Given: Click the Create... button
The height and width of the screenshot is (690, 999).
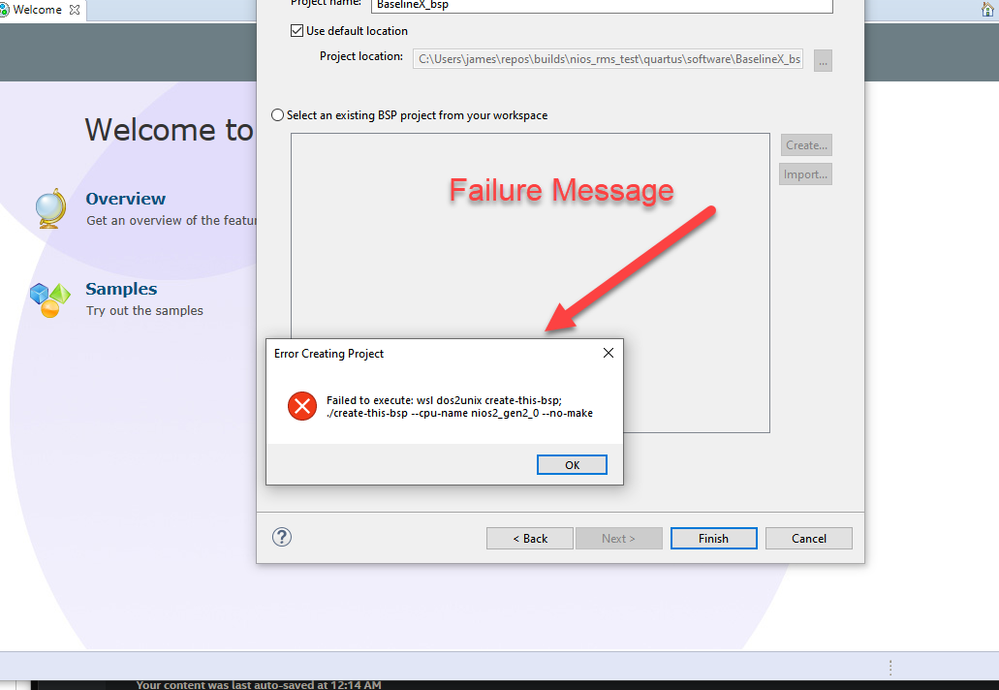Looking at the screenshot, I should [806, 145].
